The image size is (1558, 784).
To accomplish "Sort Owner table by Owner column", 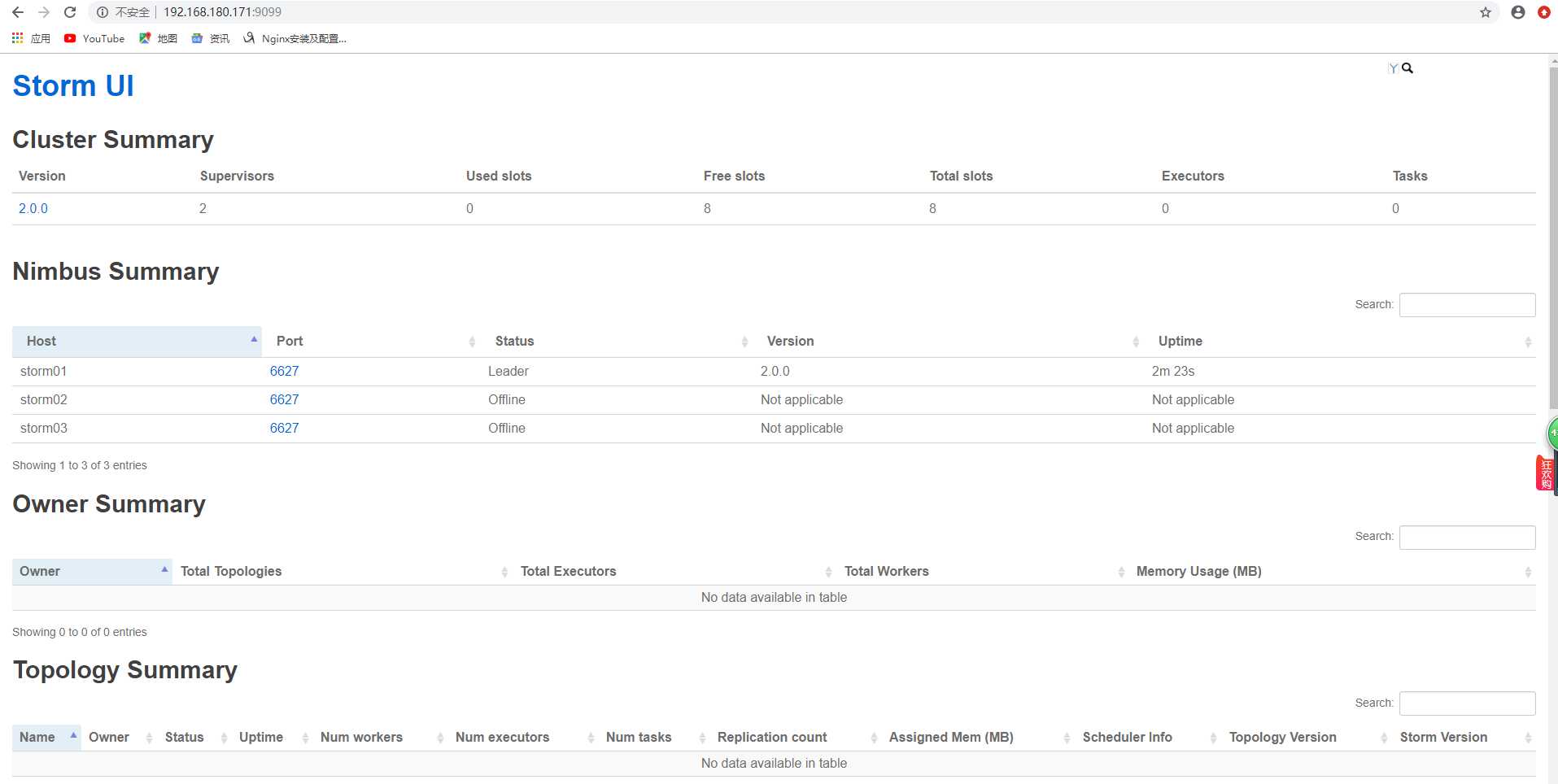I will point(92,572).
